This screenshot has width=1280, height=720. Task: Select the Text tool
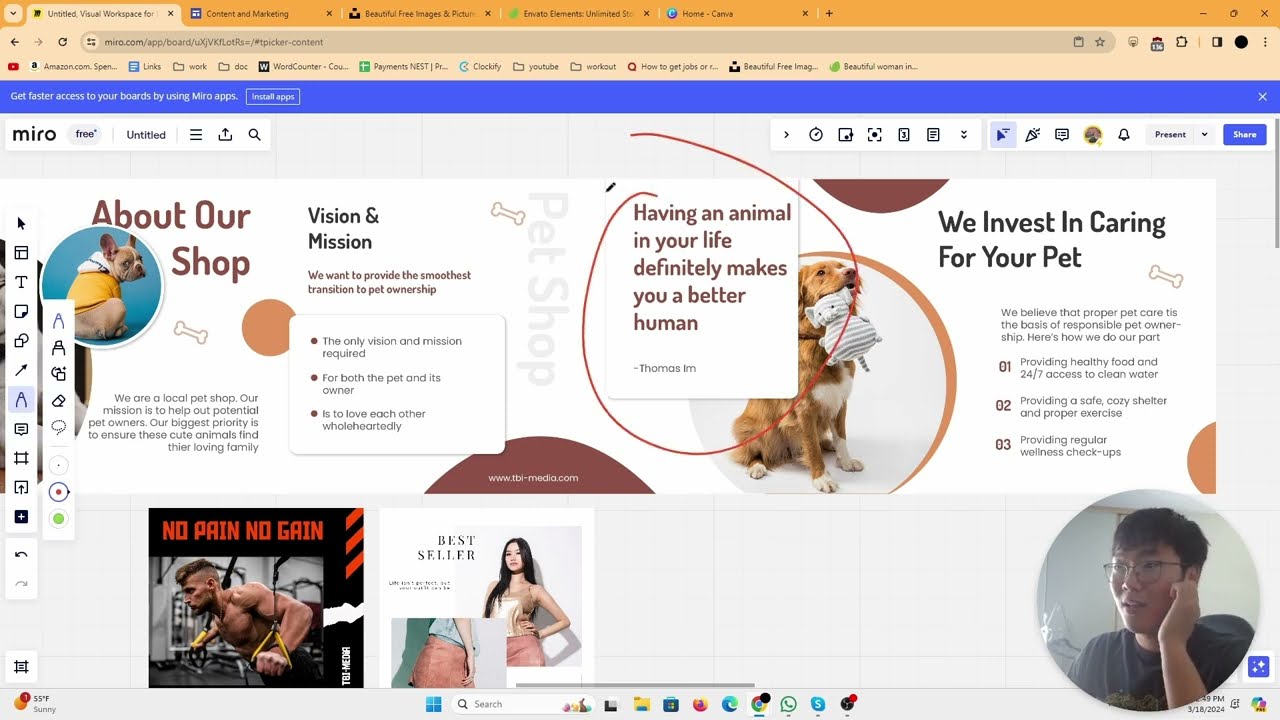(x=21, y=283)
